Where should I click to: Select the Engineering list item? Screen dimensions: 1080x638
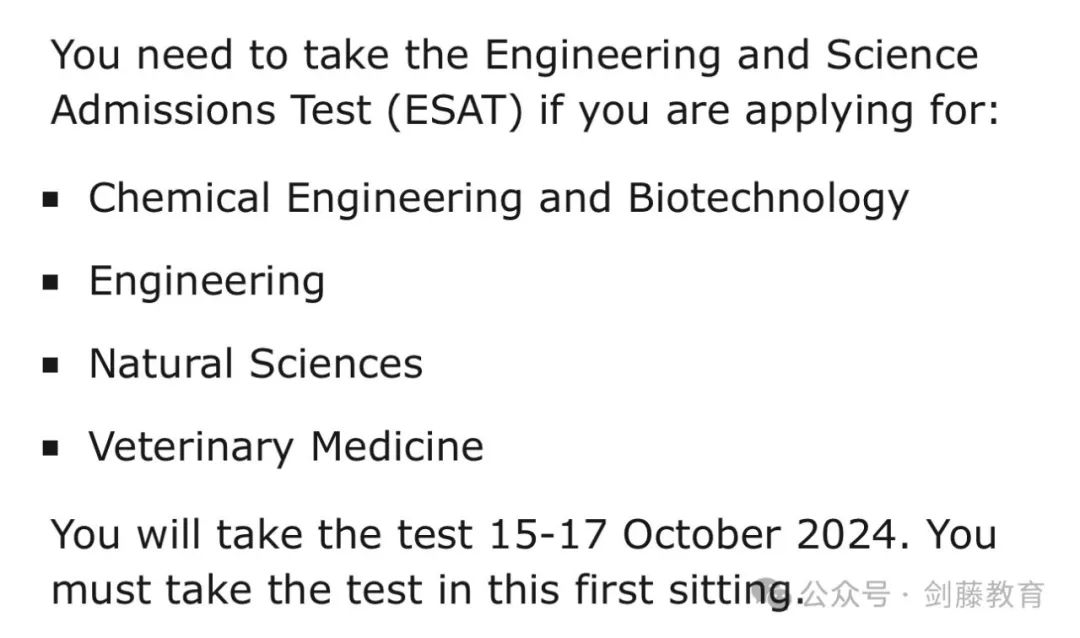tap(207, 282)
